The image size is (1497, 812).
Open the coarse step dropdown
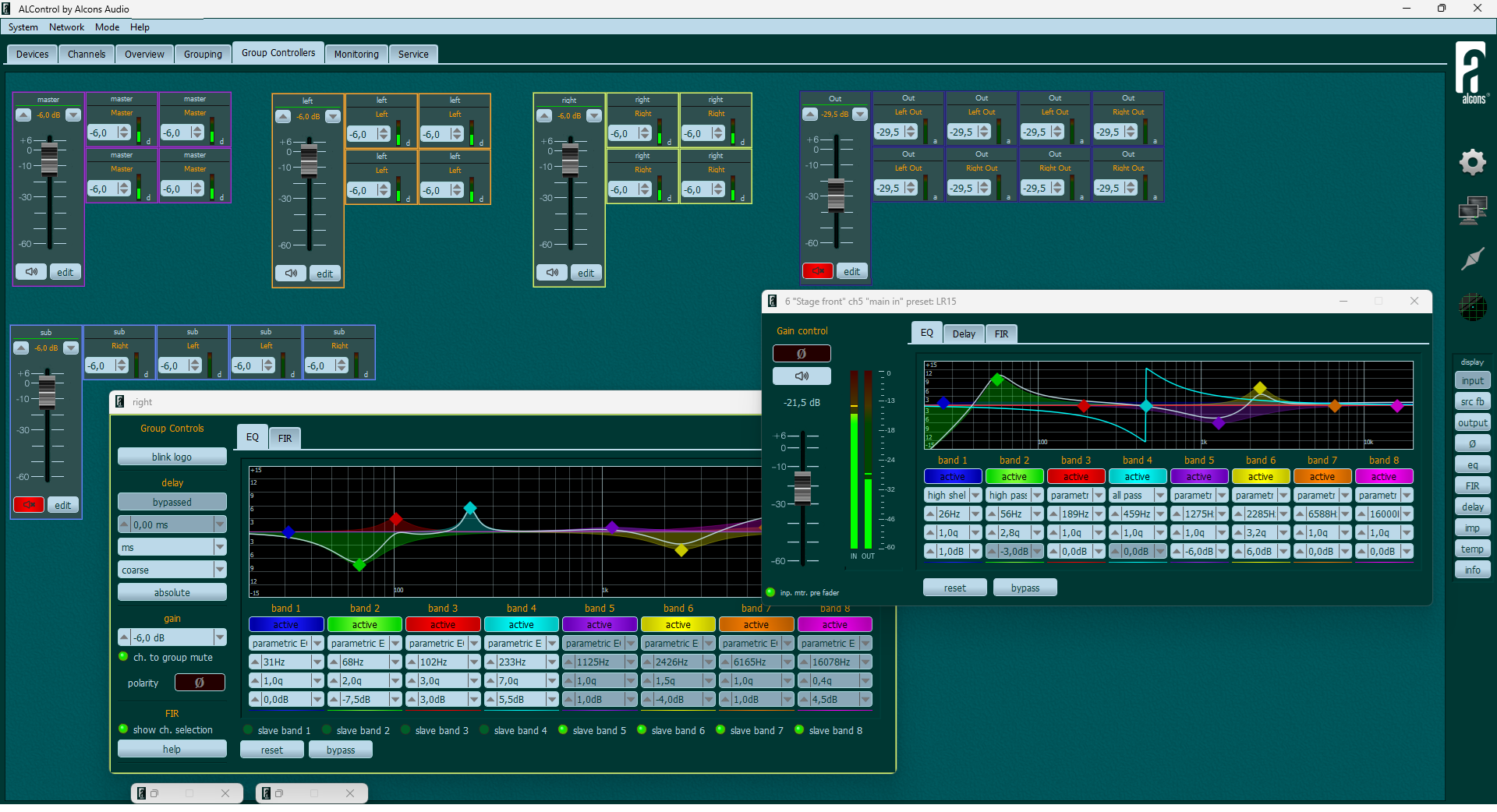[220, 570]
